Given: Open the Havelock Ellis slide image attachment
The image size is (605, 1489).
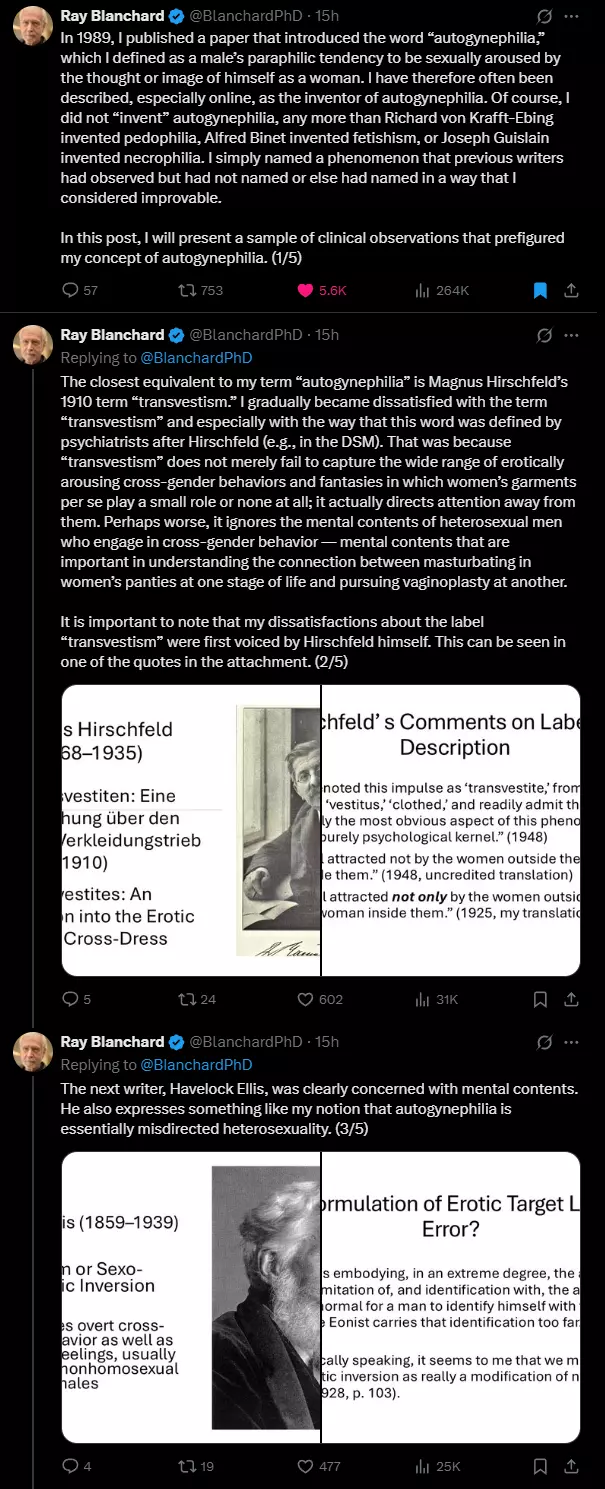Looking at the screenshot, I should [321, 1297].
